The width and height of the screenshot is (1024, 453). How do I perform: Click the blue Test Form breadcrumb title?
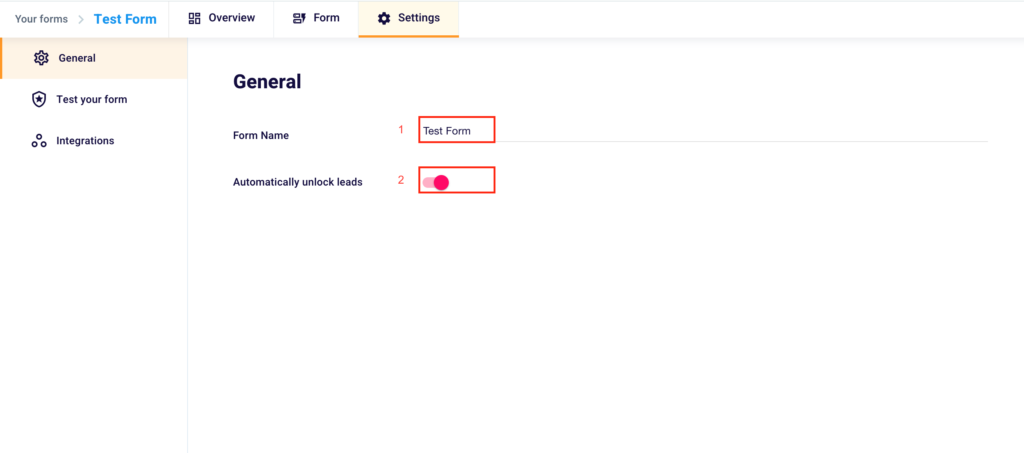point(125,19)
